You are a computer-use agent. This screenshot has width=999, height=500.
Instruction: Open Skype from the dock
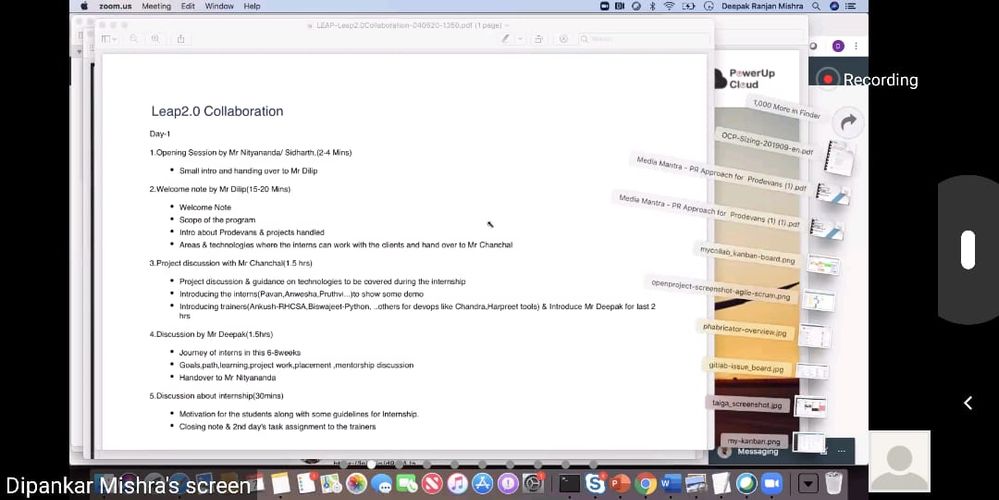(x=596, y=484)
